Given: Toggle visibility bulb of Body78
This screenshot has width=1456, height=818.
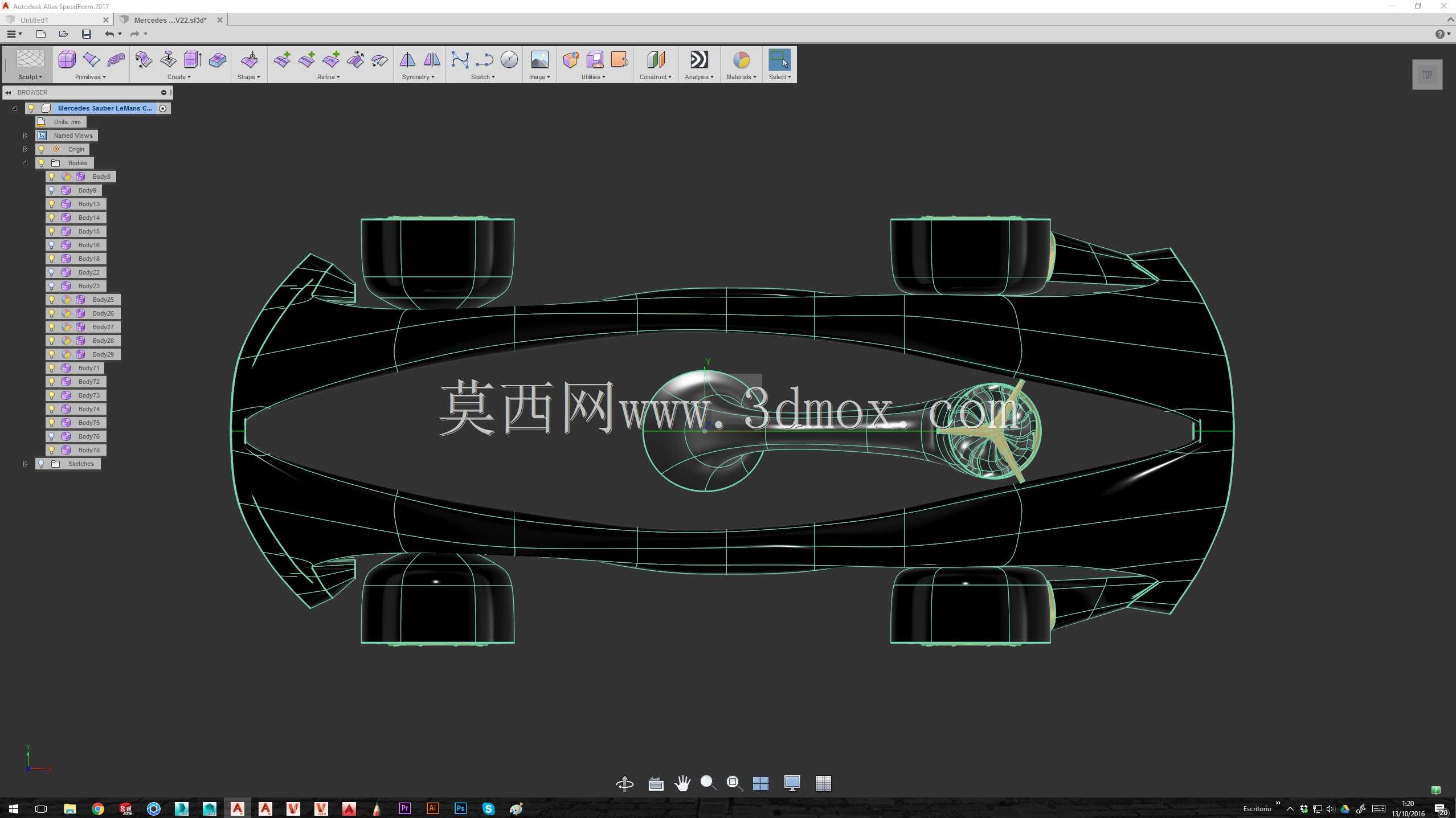Looking at the screenshot, I should click(x=52, y=450).
